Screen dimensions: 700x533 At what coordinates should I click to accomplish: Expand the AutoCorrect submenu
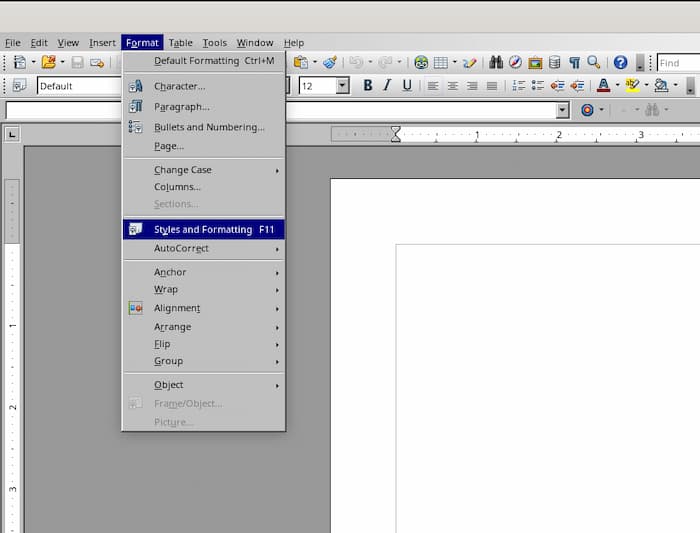[x=204, y=248]
